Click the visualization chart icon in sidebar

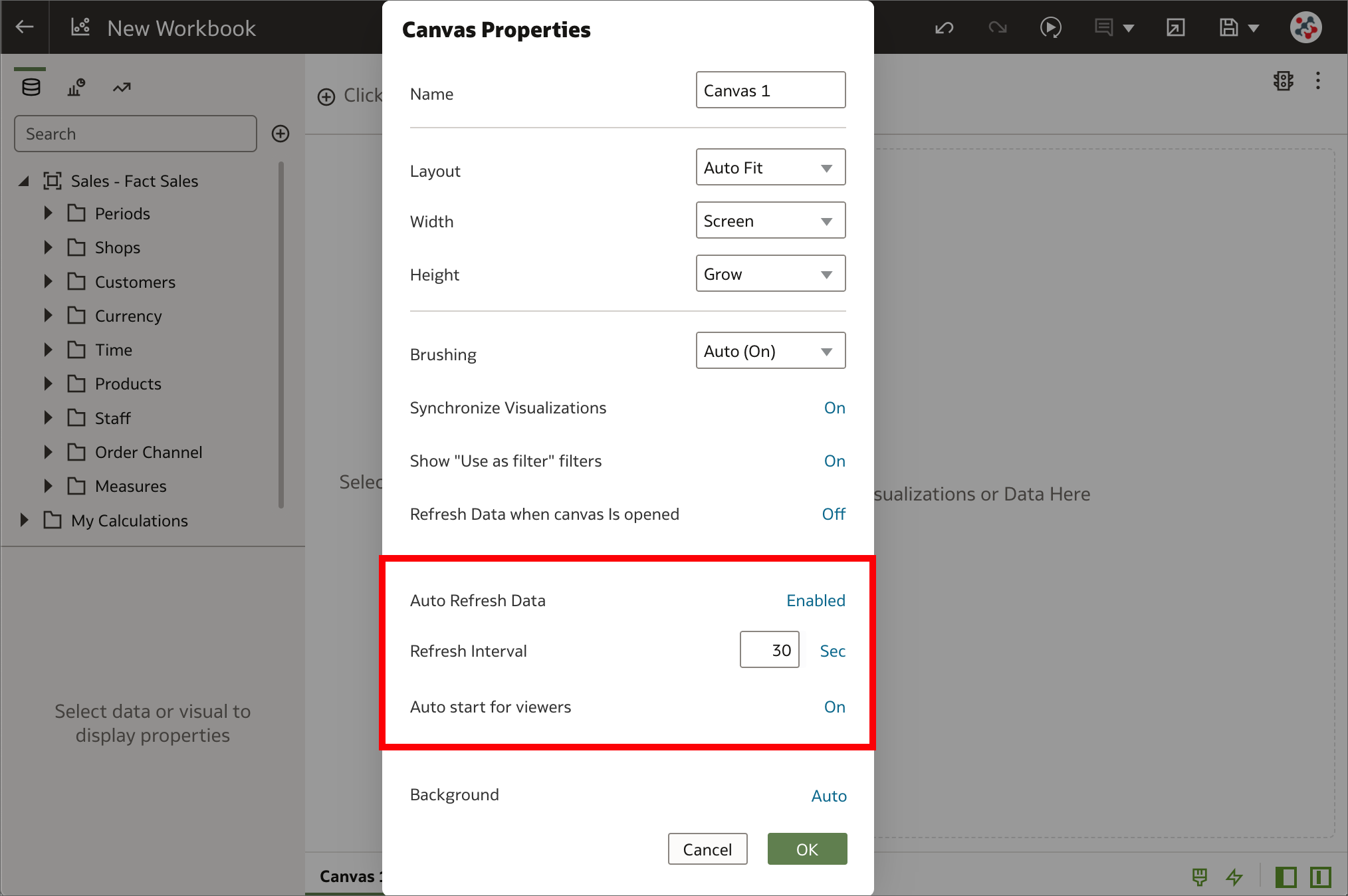(75, 87)
